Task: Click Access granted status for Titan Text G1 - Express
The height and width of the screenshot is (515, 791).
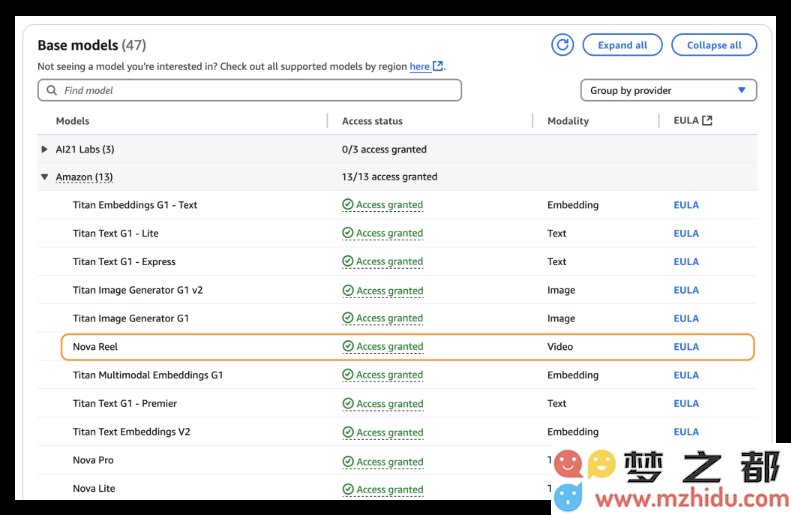Action: [383, 261]
